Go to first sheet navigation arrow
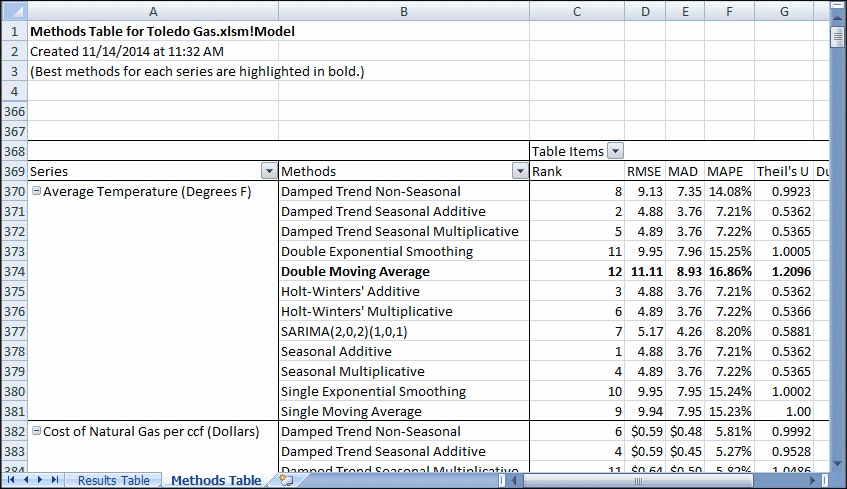Image resolution: width=847 pixels, height=489 pixels. (x=11, y=480)
